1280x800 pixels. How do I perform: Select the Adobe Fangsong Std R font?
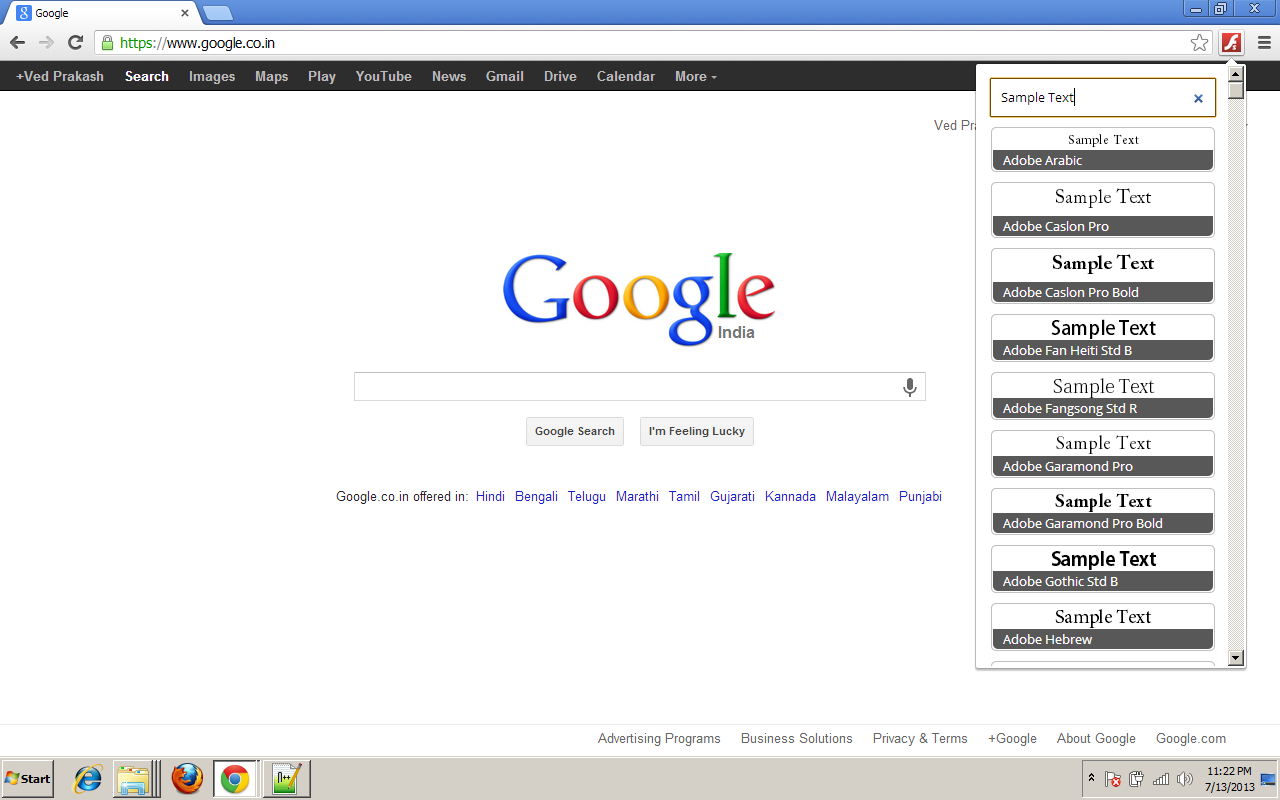point(1103,396)
